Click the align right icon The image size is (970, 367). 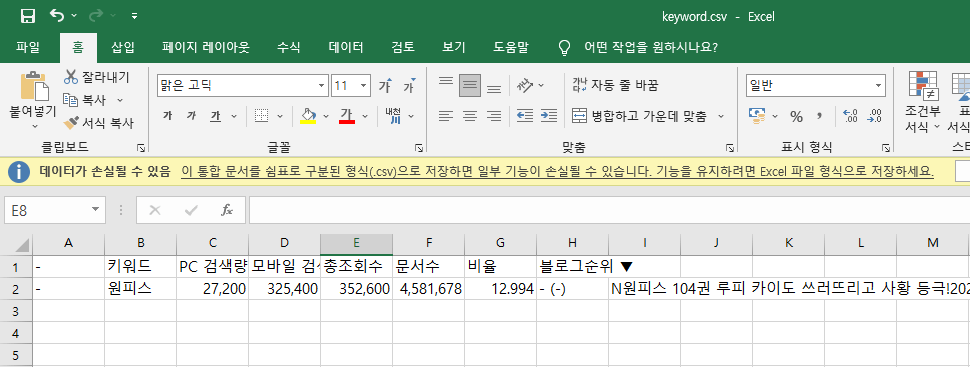494,116
